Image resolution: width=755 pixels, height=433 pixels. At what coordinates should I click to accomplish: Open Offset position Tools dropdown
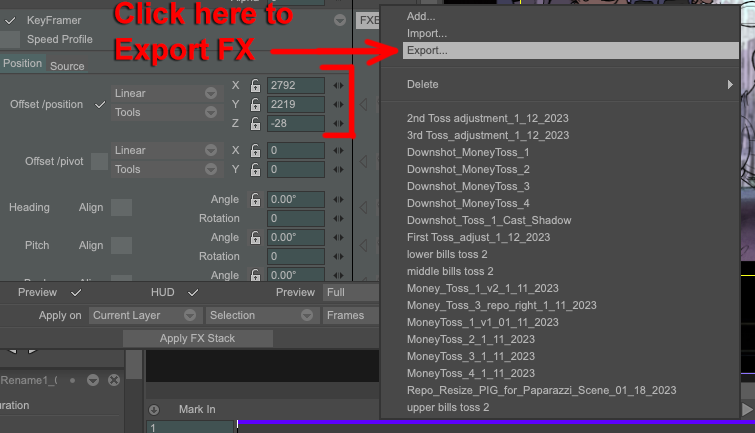point(167,112)
